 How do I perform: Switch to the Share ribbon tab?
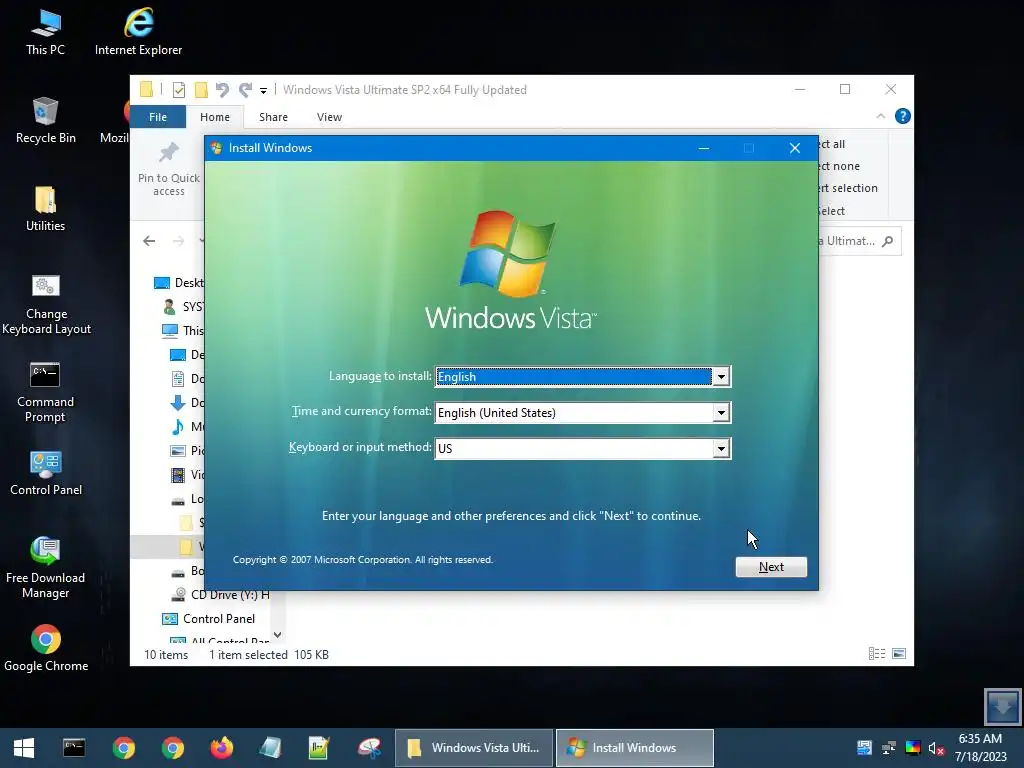click(x=273, y=117)
